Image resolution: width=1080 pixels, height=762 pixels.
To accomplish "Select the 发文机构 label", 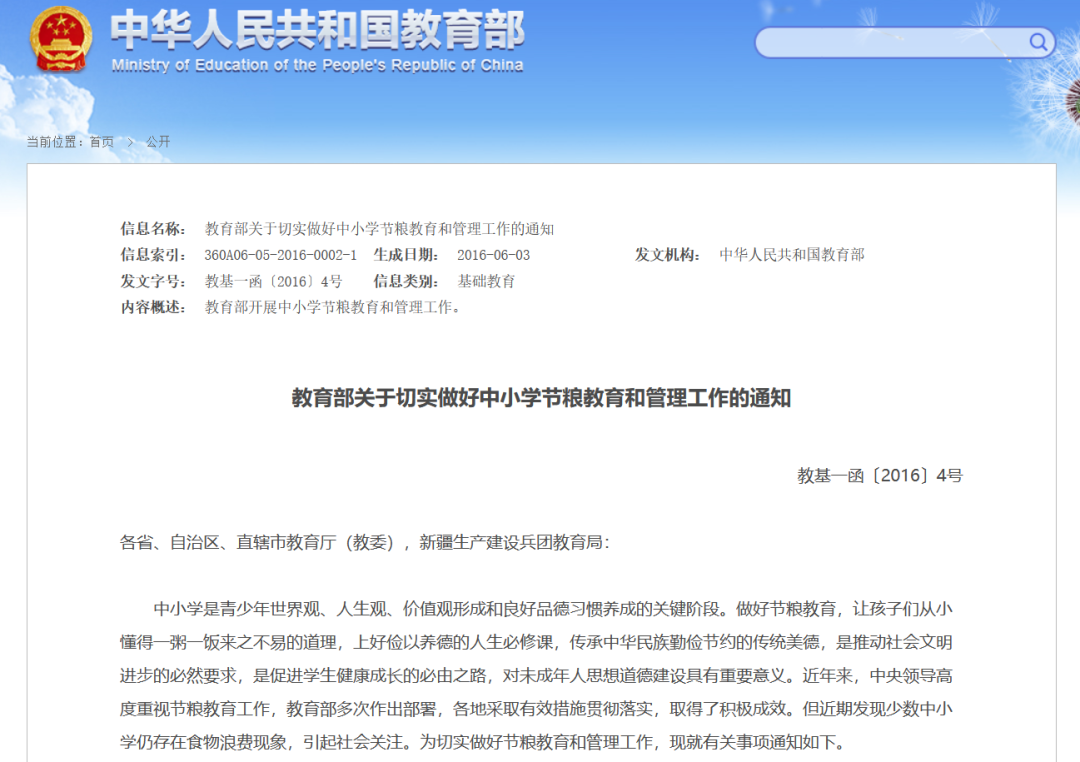I will pos(667,255).
